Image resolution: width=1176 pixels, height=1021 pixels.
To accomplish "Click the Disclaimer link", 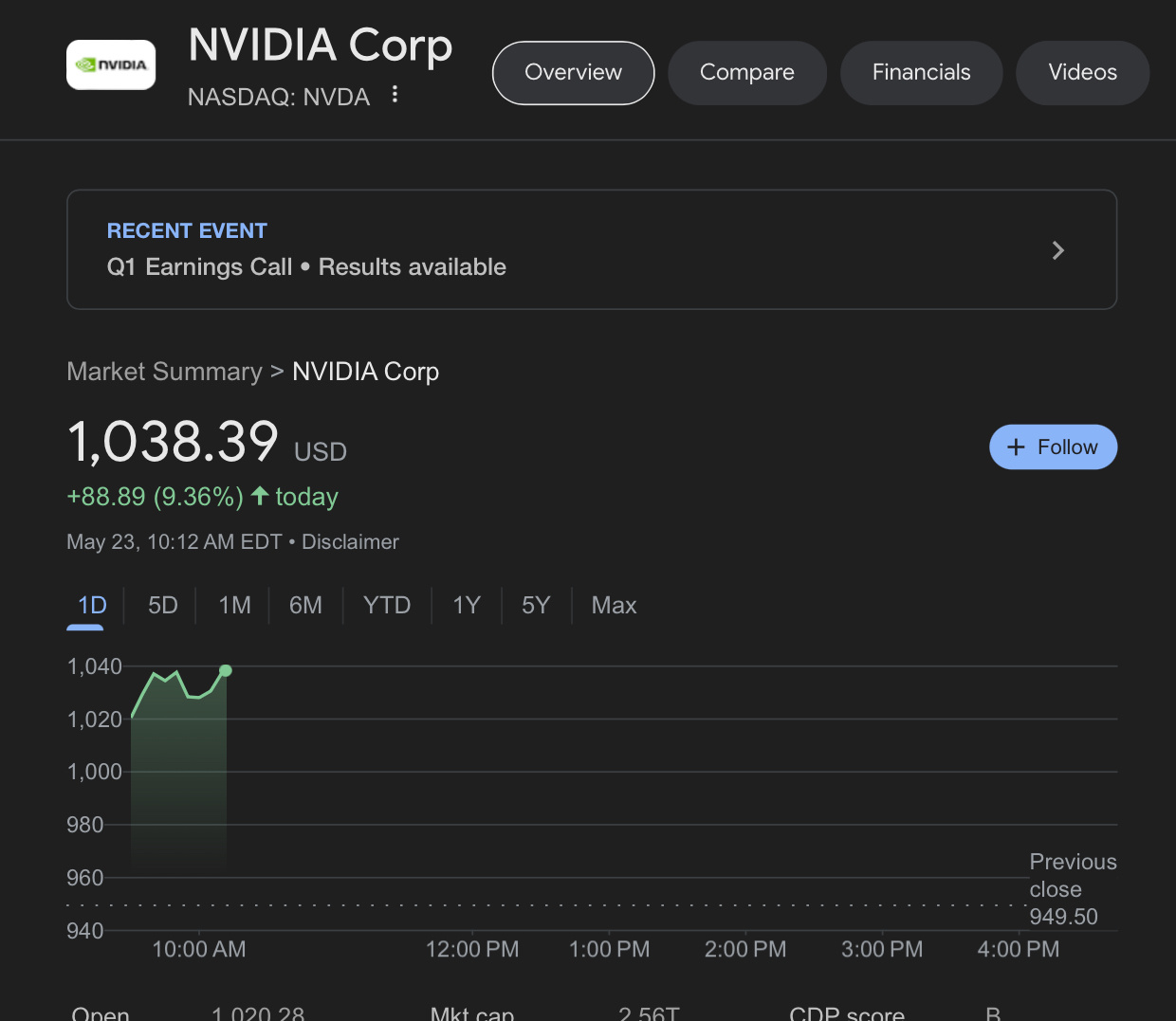I will (350, 542).
